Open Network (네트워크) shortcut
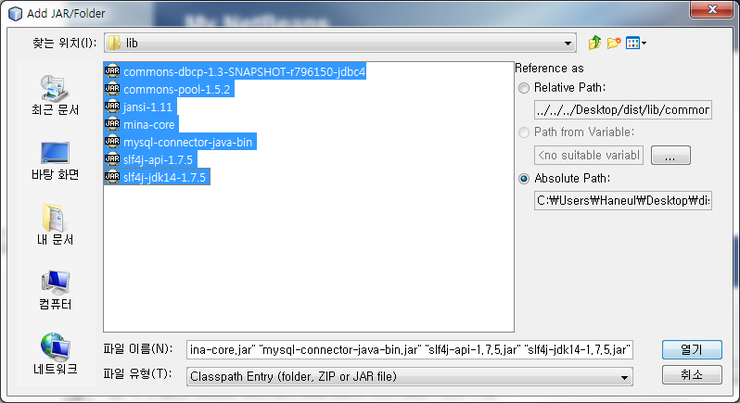 (x=55, y=354)
